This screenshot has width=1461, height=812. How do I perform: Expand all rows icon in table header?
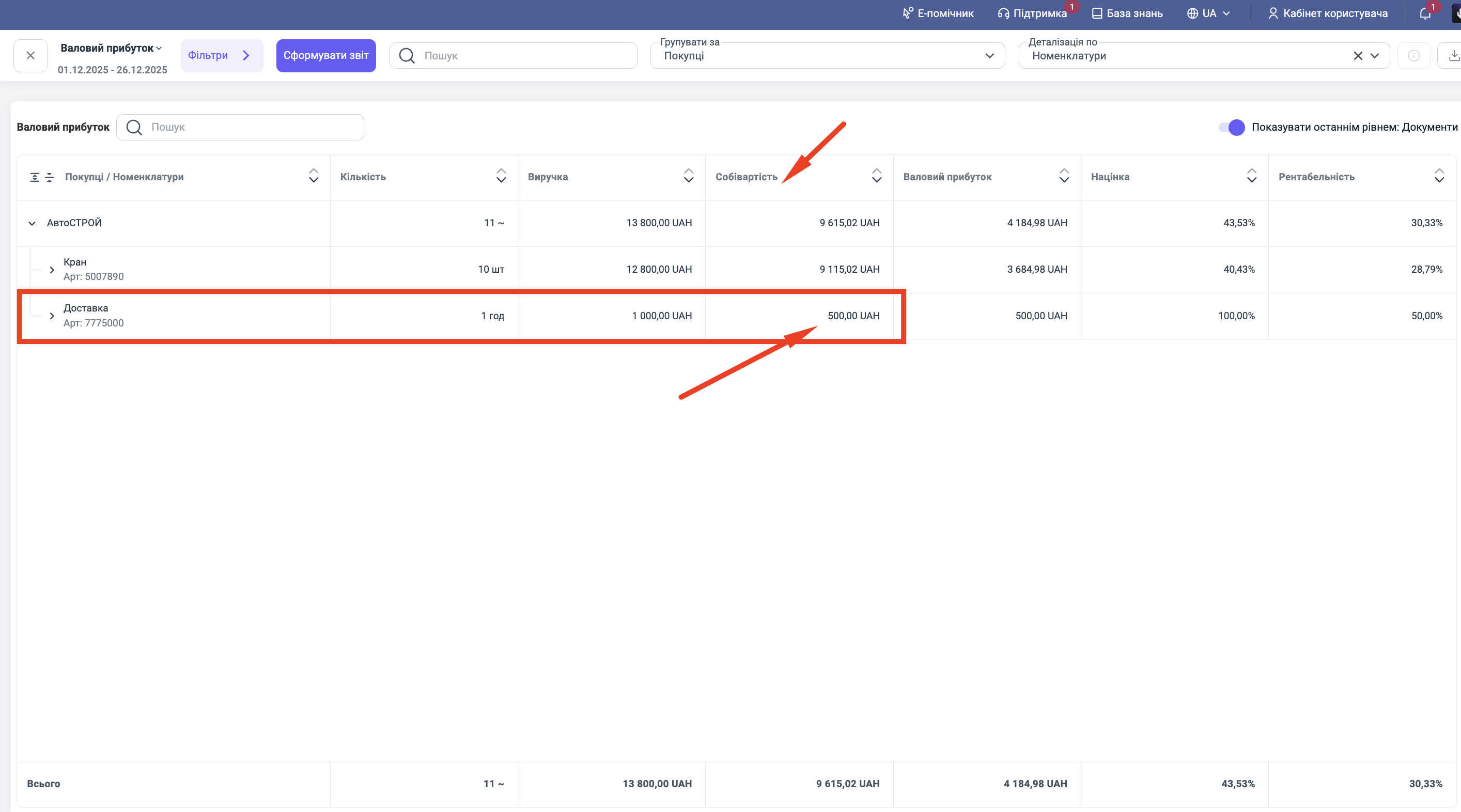(x=35, y=177)
